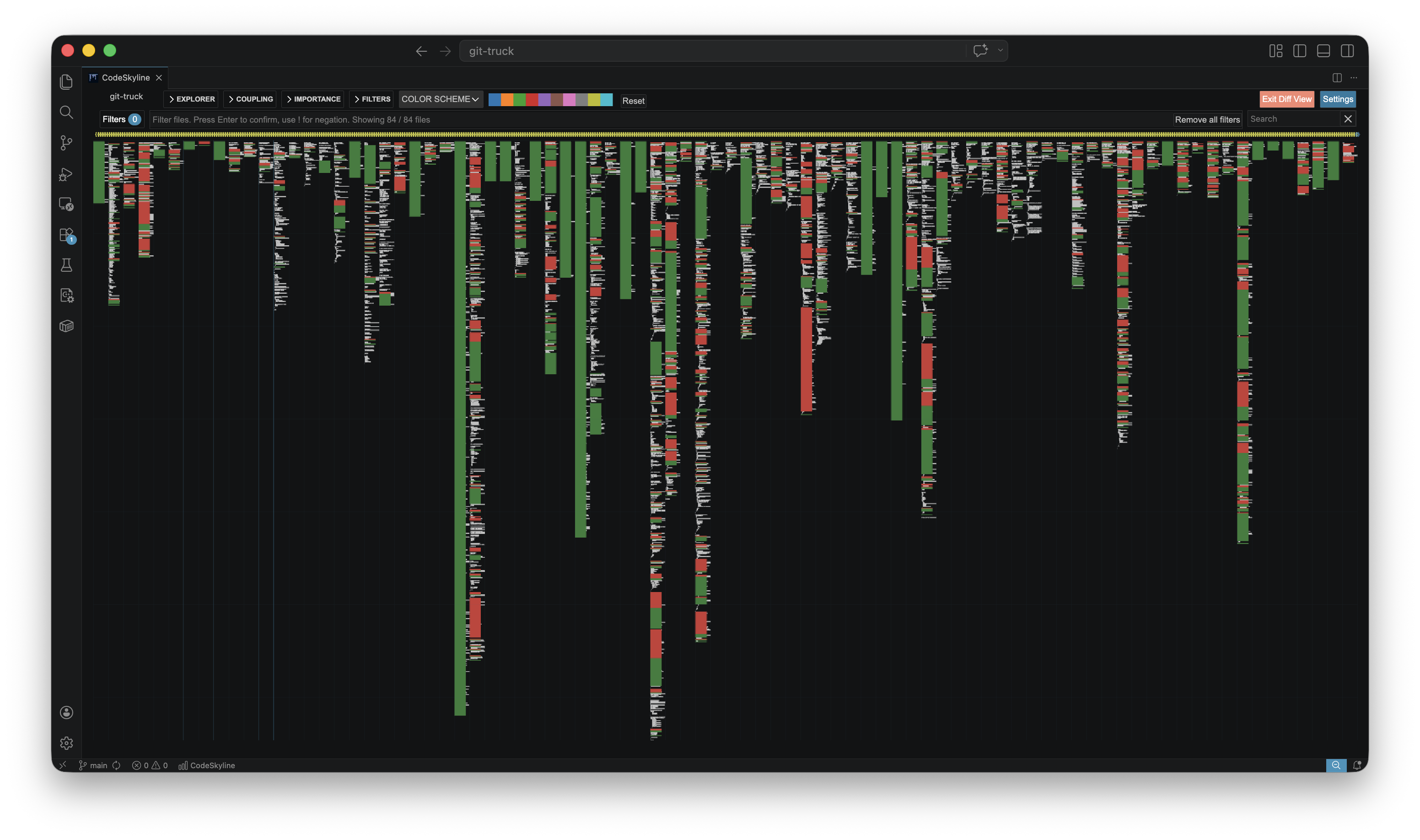Open the Search view in activity bar
1420x840 pixels.
tap(66, 112)
